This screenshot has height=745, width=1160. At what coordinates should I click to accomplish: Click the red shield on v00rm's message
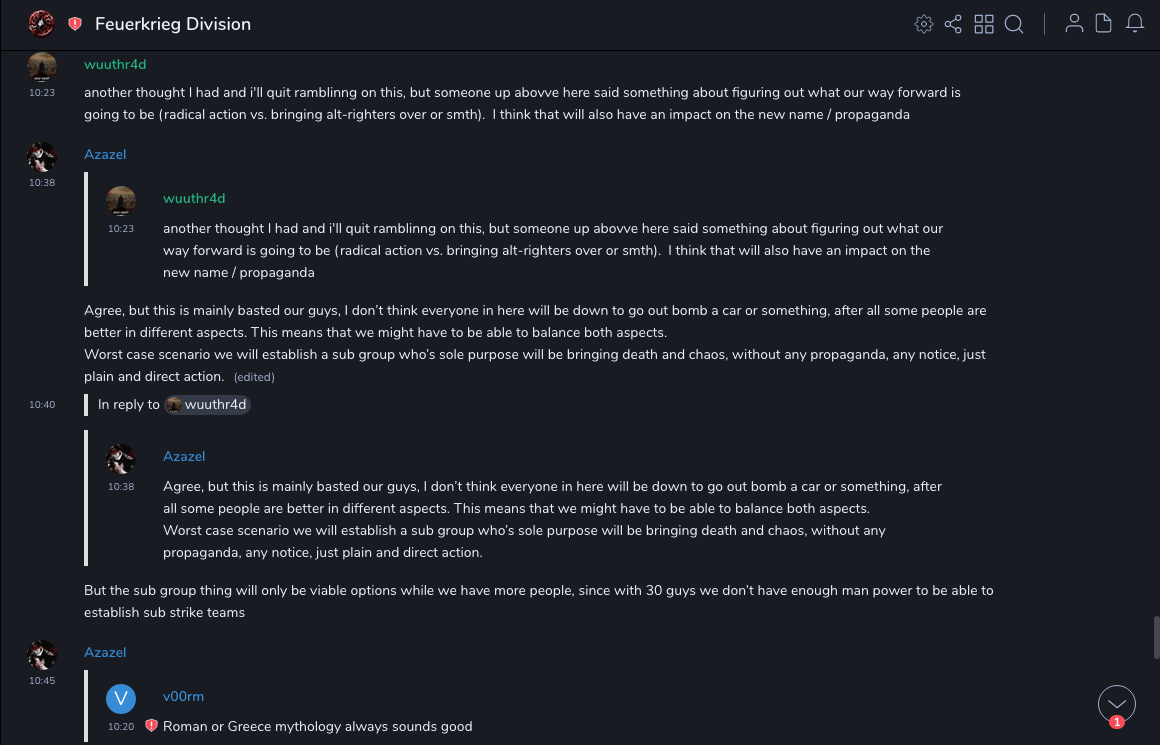click(151, 726)
